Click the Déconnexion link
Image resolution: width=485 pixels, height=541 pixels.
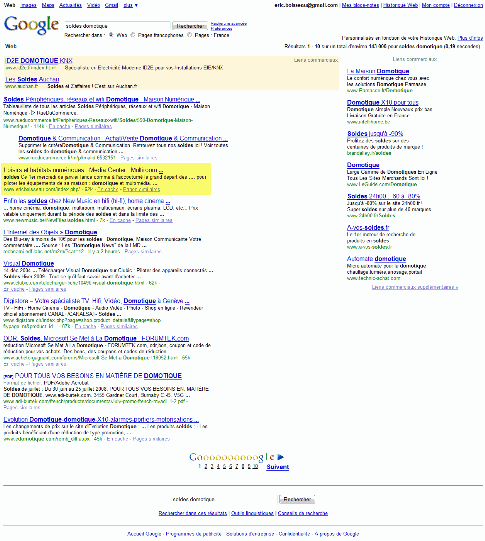468,5
